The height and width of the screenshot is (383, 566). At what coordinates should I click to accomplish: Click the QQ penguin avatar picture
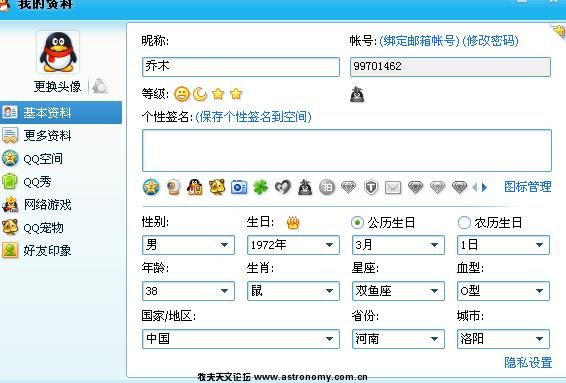point(58,52)
